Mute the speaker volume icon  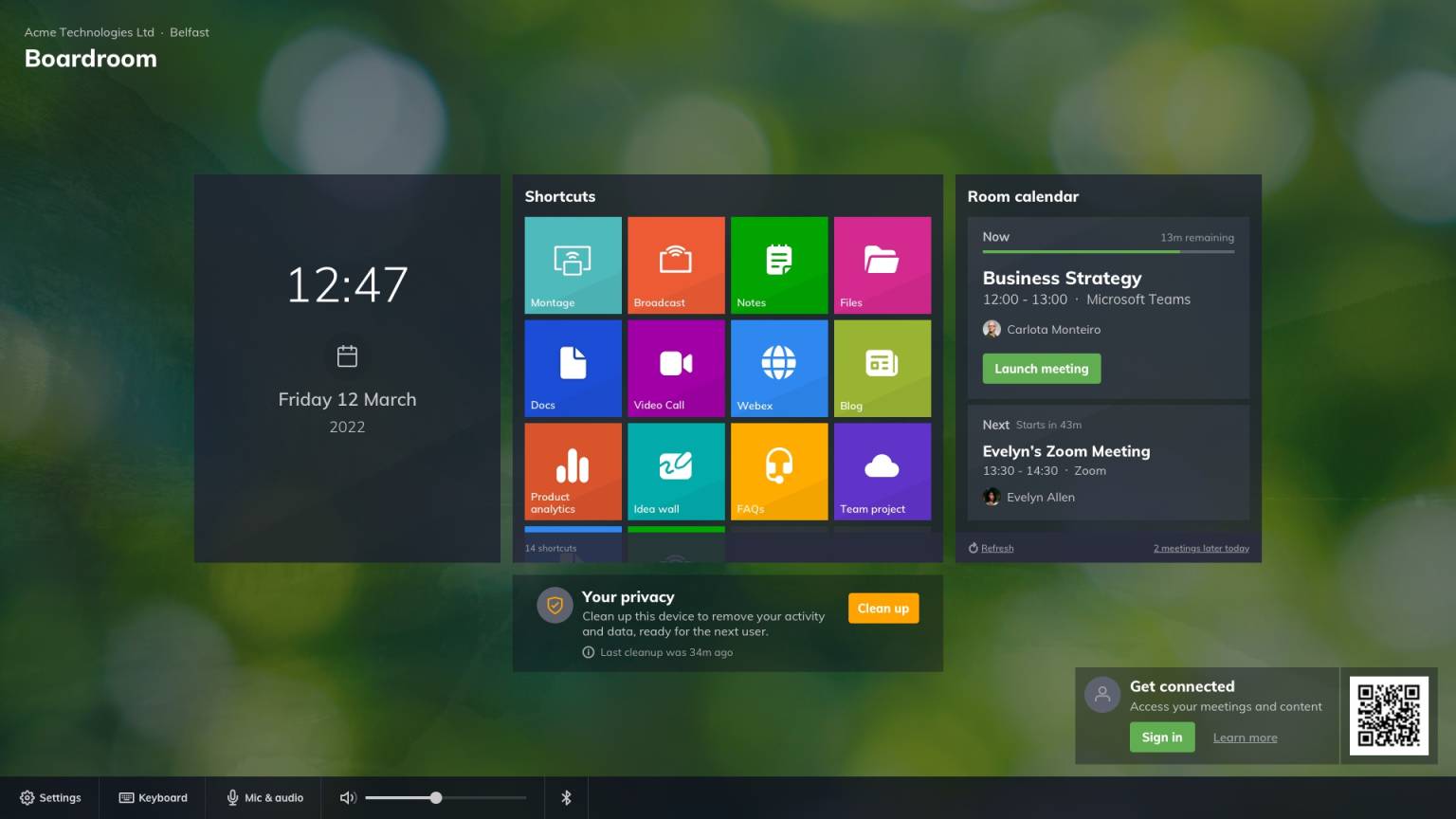click(348, 798)
